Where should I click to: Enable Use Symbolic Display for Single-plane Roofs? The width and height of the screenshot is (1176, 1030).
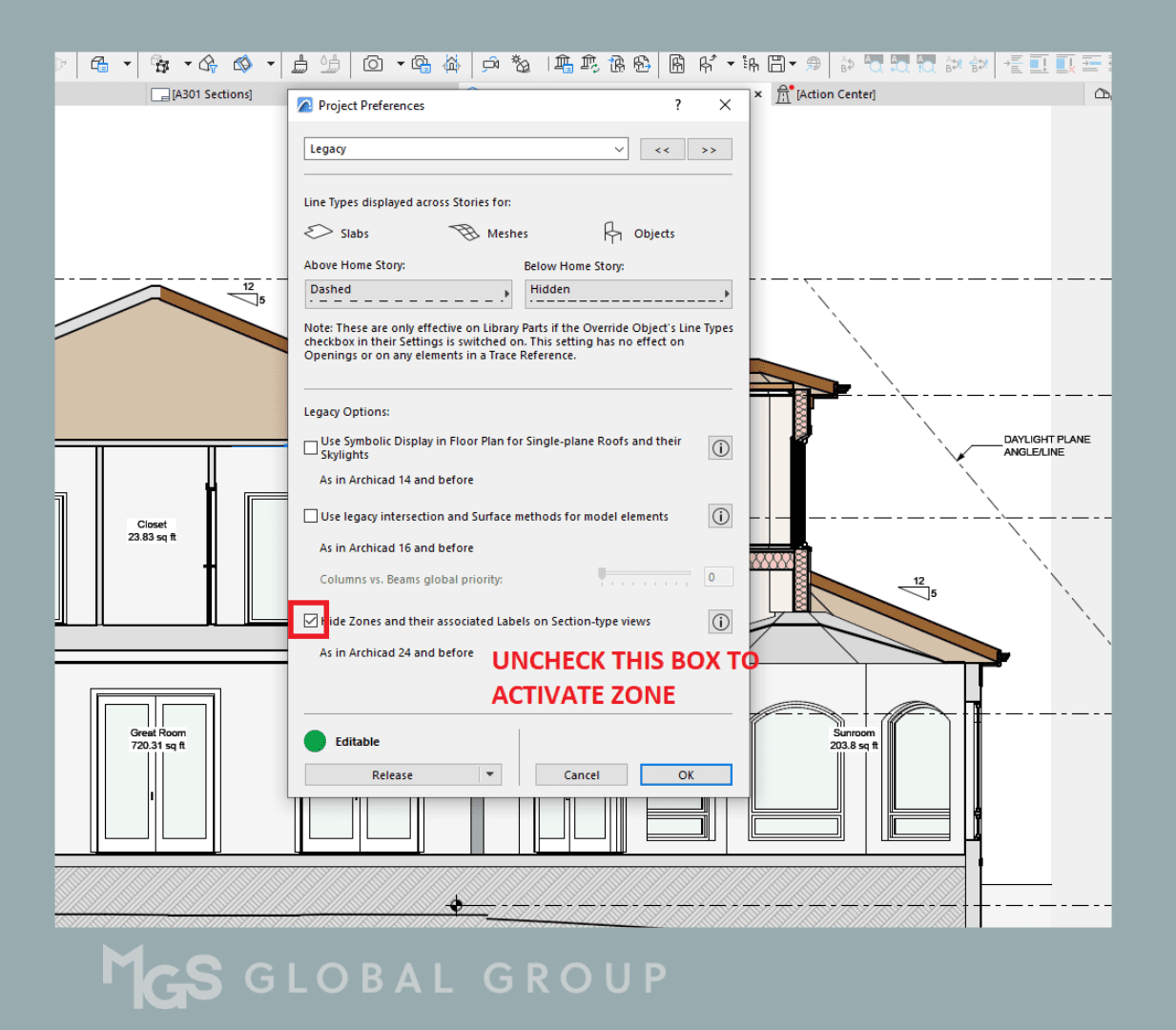[x=310, y=447]
